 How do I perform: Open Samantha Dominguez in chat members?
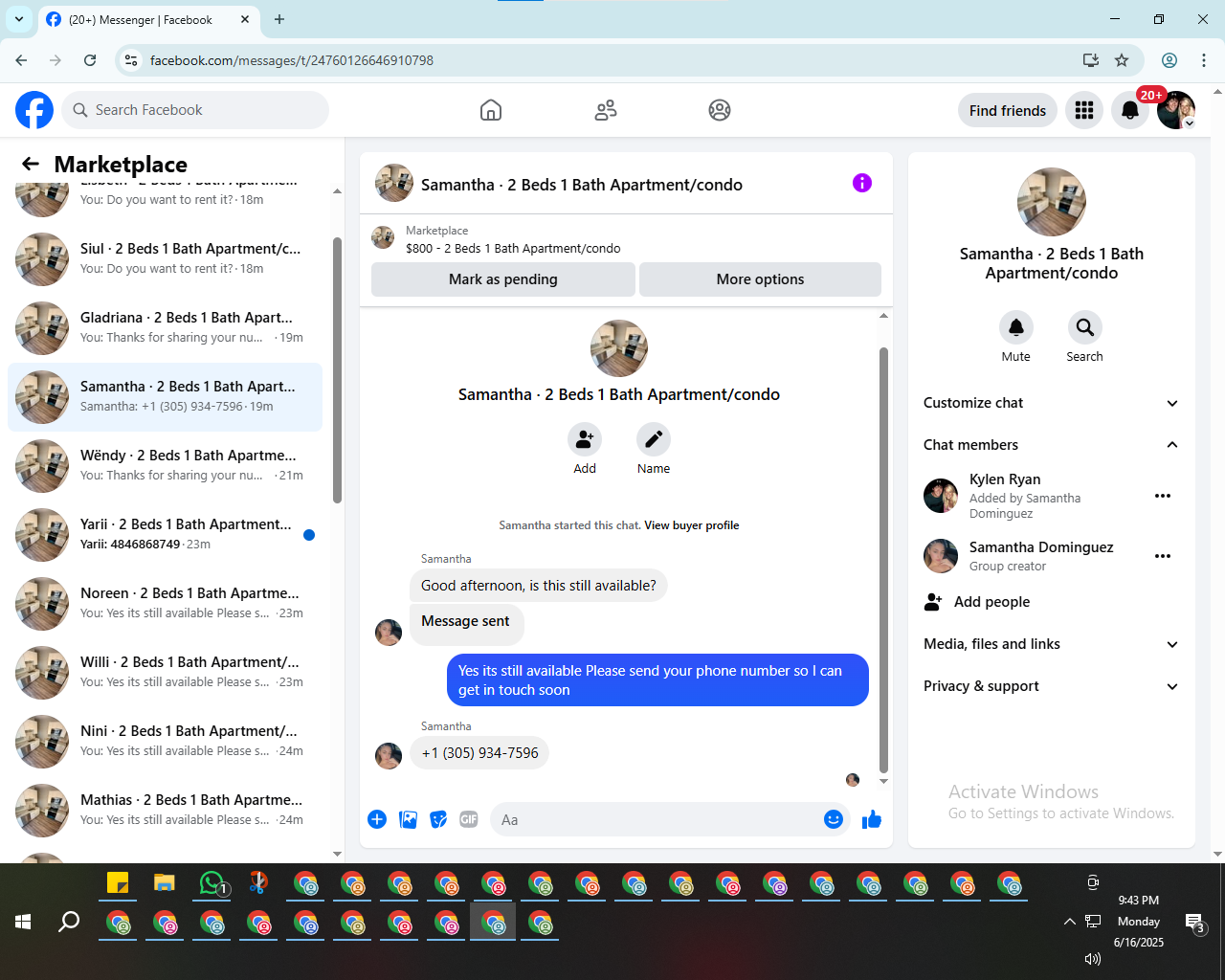(x=1041, y=547)
